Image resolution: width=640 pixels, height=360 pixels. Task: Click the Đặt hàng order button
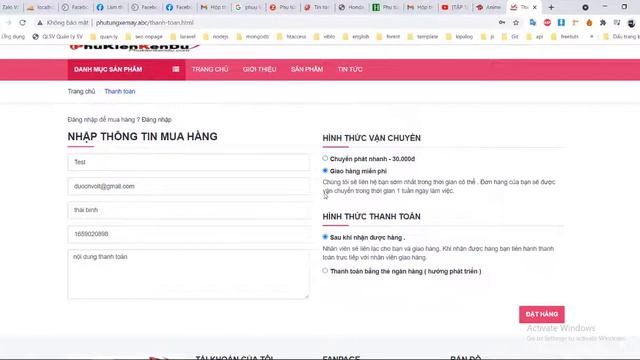542,314
